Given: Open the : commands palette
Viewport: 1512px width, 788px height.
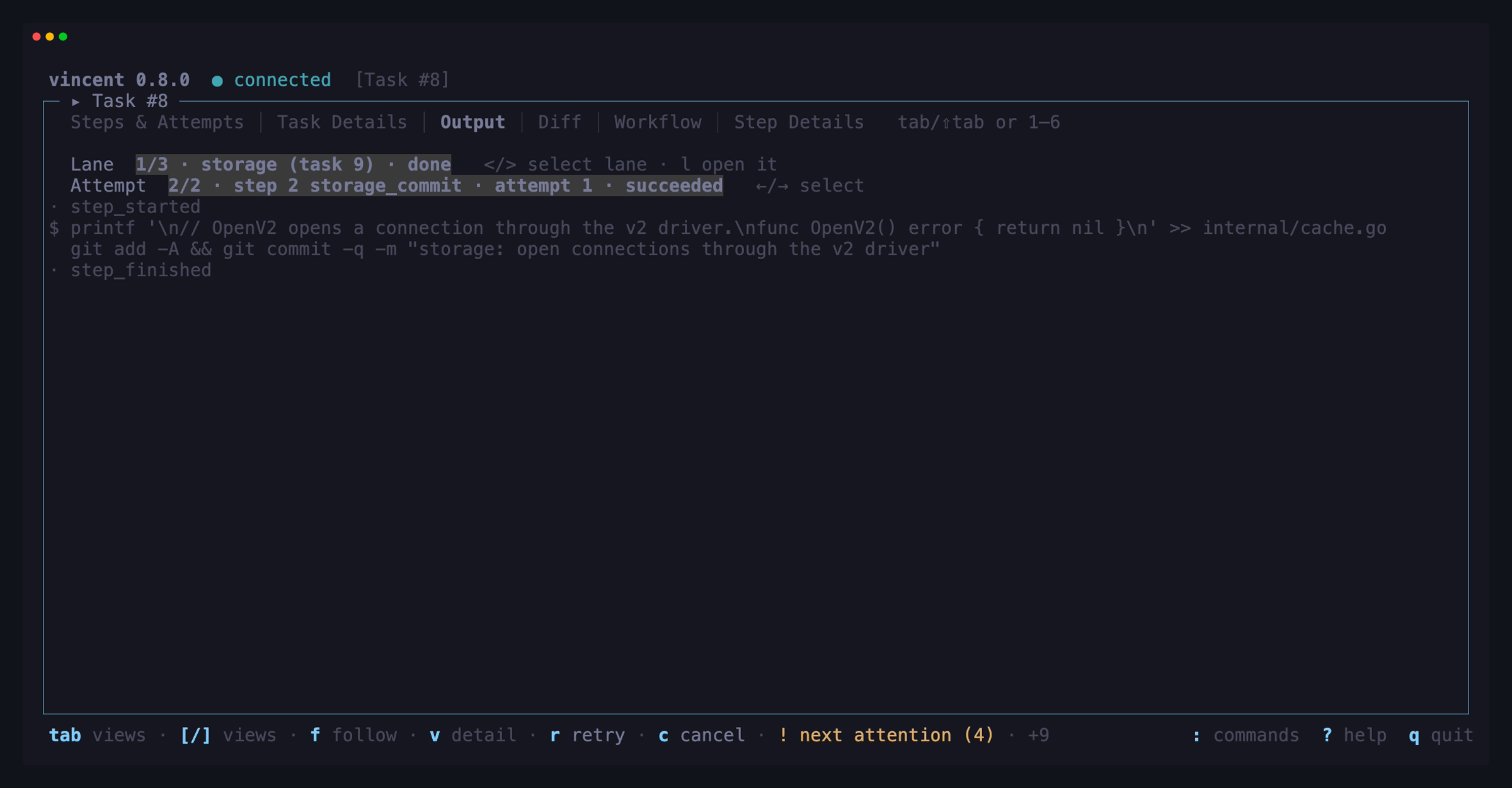Looking at the screenshot, I should click(1246, 735).
